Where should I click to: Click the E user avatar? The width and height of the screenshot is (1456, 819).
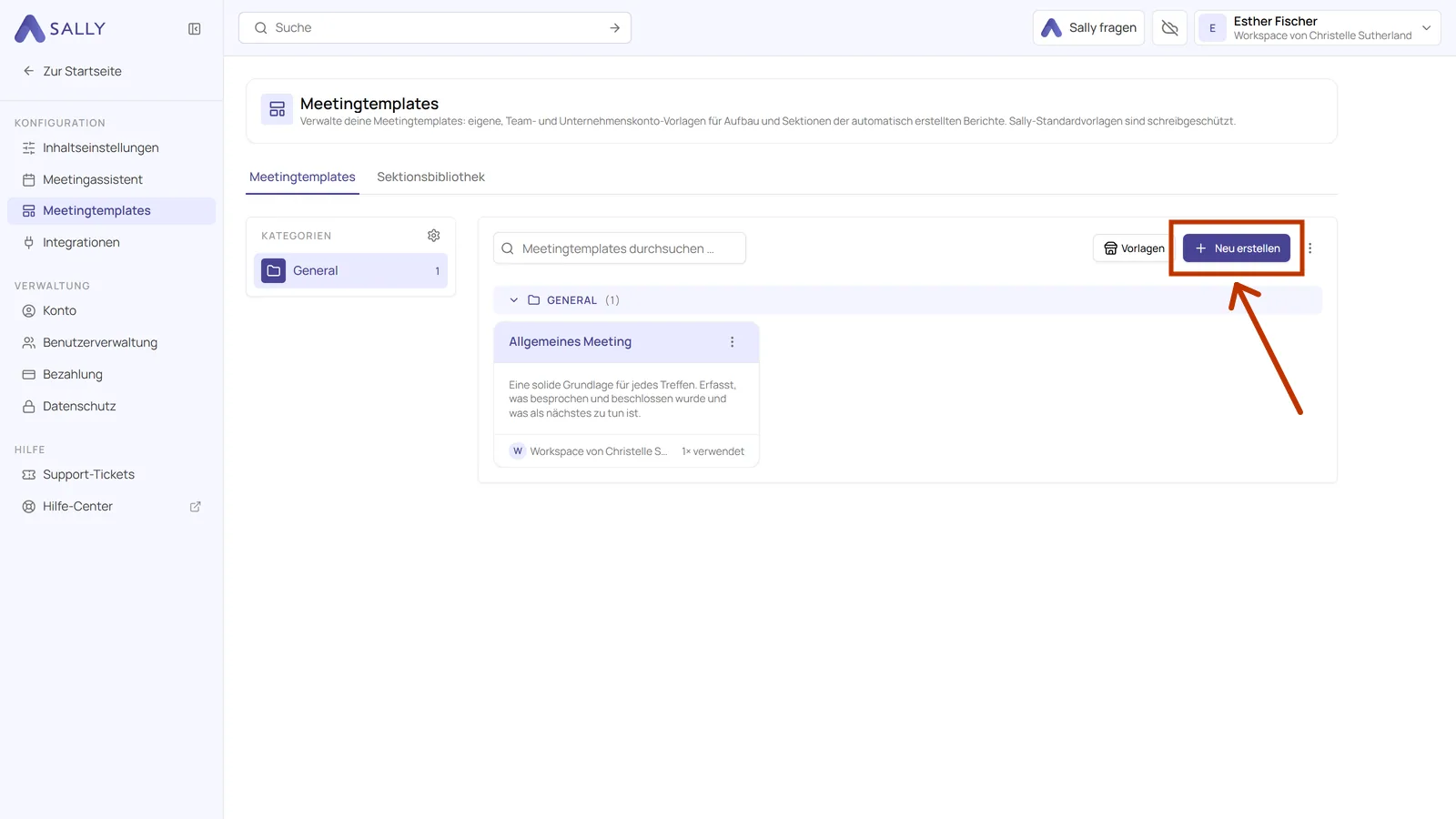click(x=1212, y=28)
